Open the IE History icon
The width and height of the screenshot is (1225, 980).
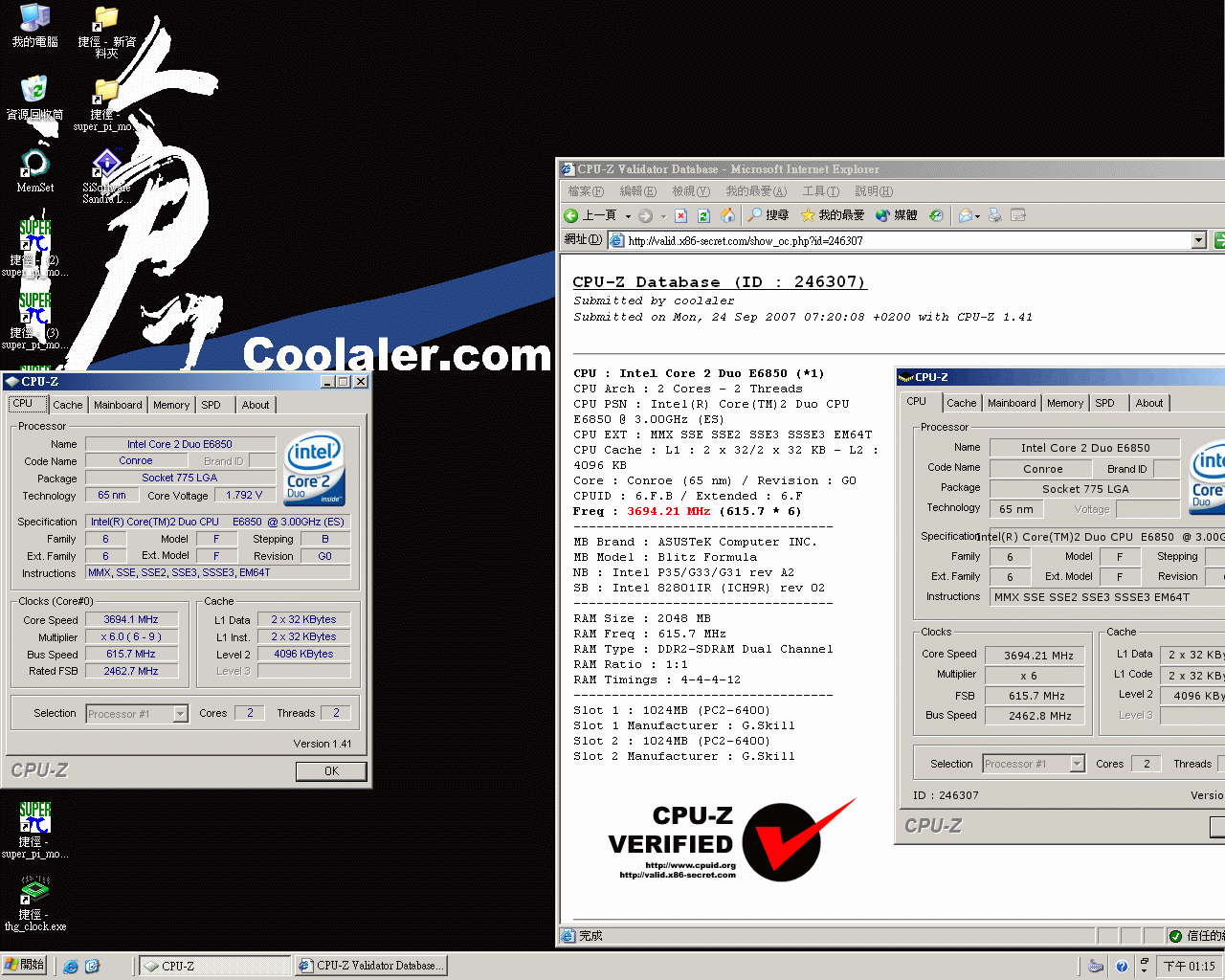[936, 215]
